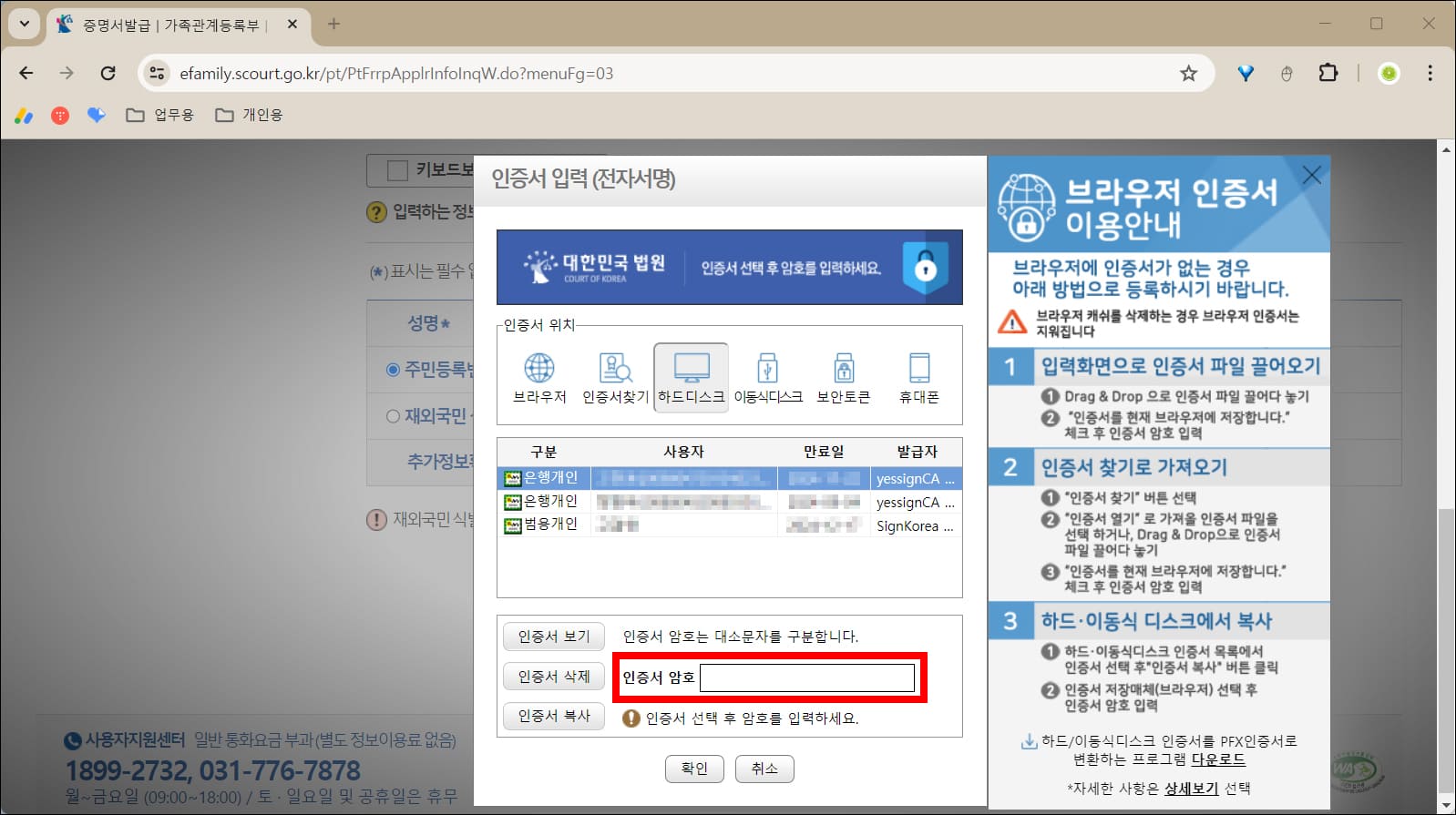
Task: Open the tab search dropdown arrow
Action: 24,24
